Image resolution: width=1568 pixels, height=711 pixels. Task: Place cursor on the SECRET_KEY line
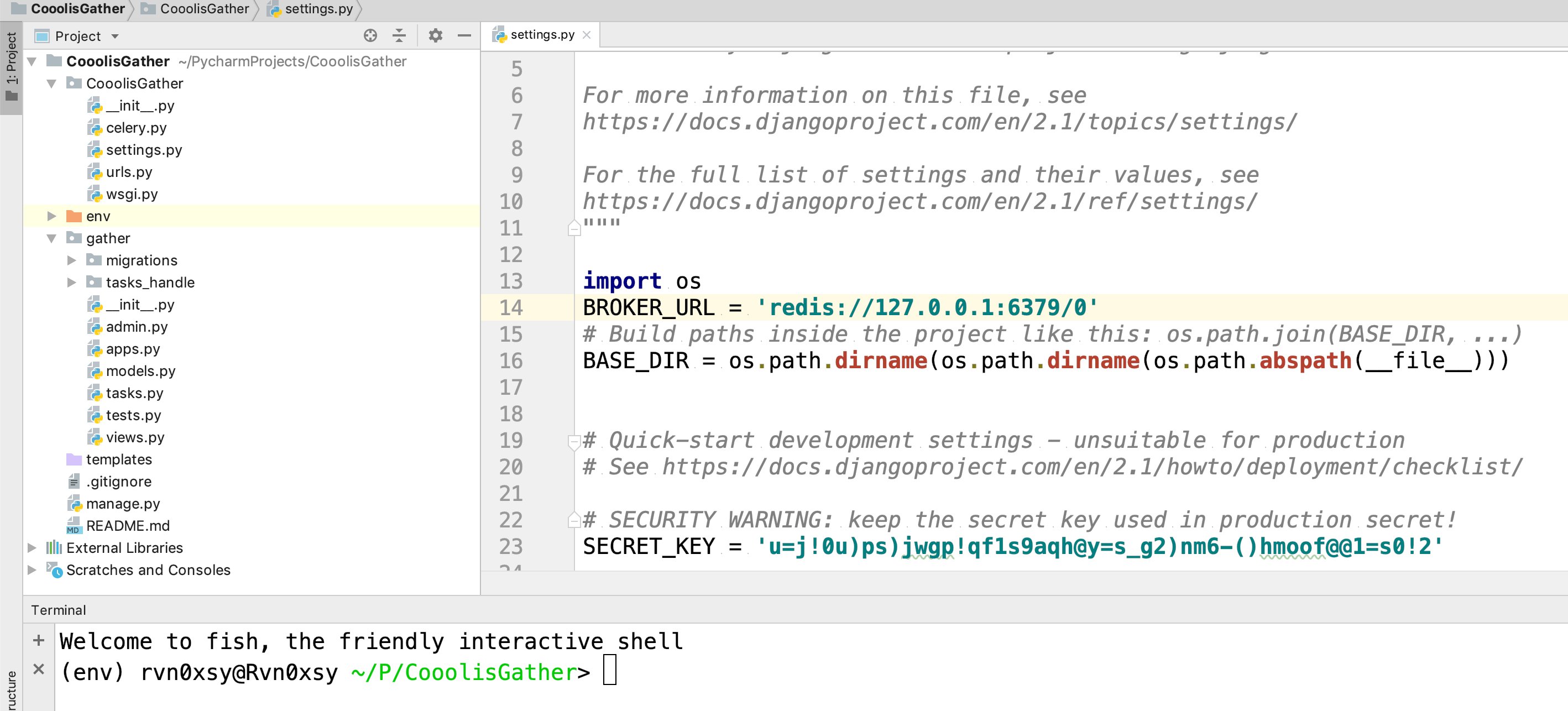click(x=1012, y=547)
